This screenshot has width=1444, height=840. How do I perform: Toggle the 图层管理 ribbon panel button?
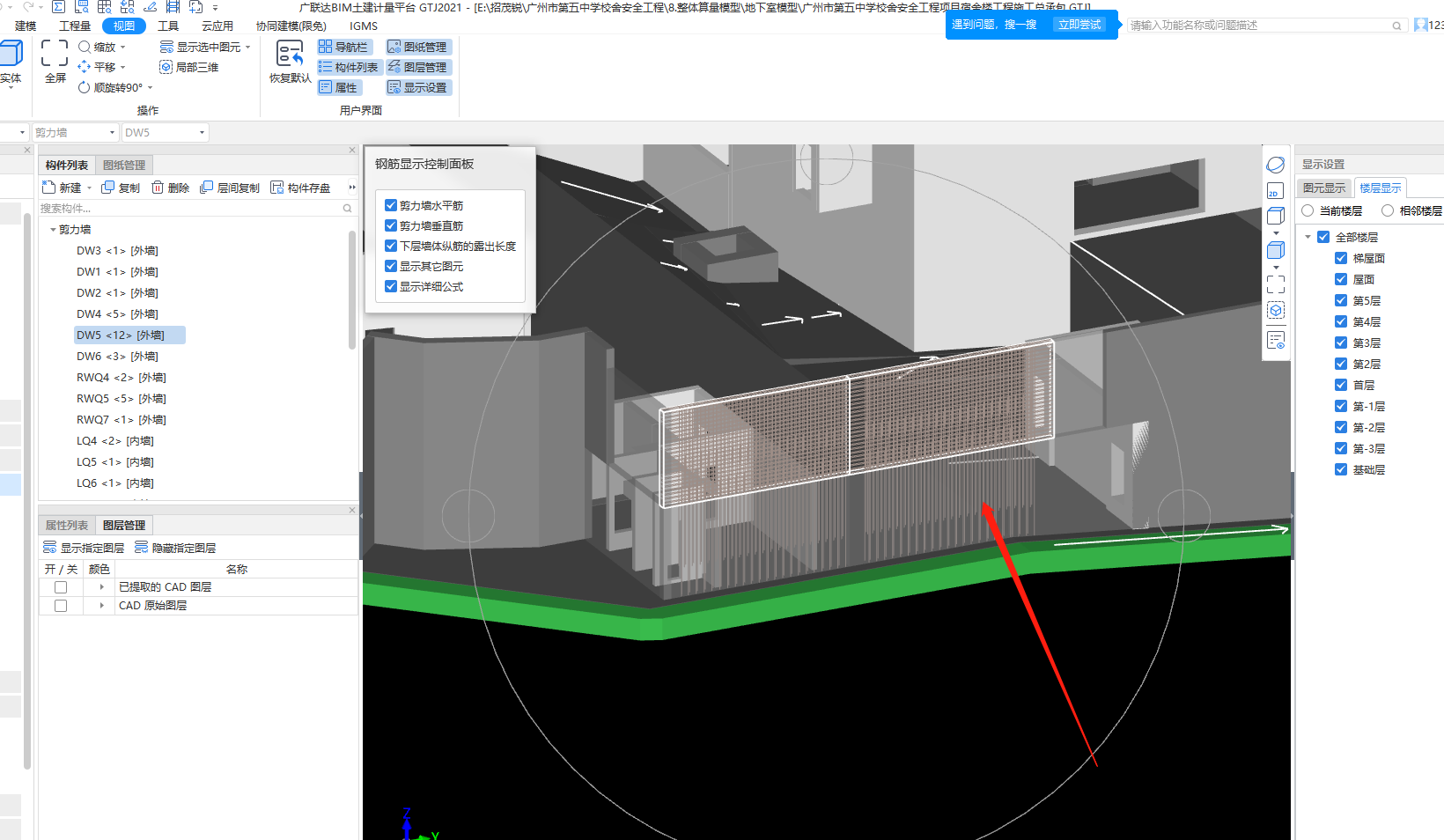pyautogui.click(x=418, y=67)
